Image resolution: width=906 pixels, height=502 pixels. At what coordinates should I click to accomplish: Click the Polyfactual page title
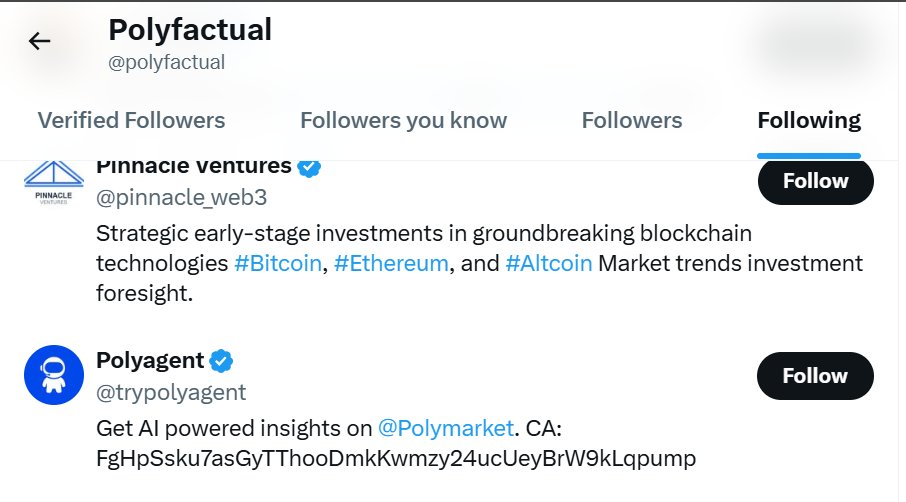[x=190, y=29]
